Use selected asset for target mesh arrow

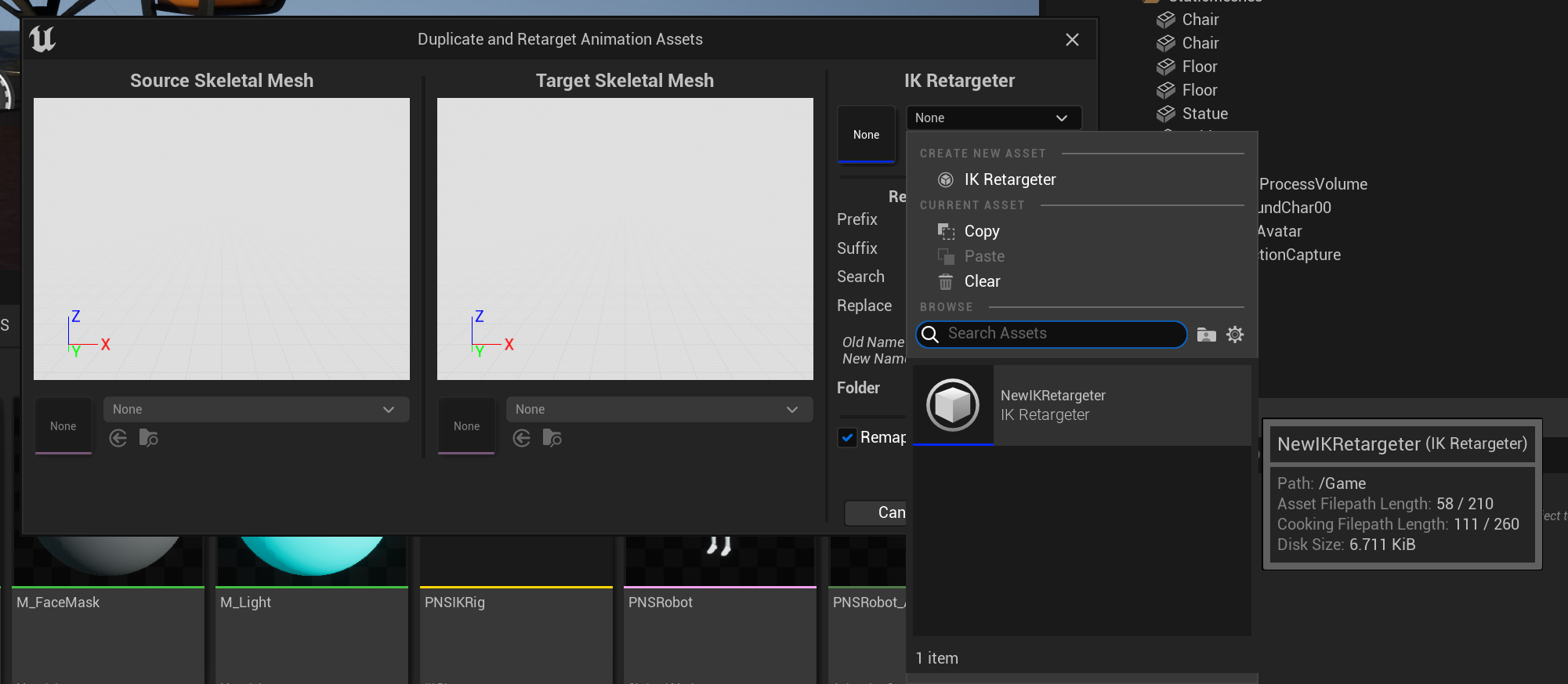tap(522, 438)
